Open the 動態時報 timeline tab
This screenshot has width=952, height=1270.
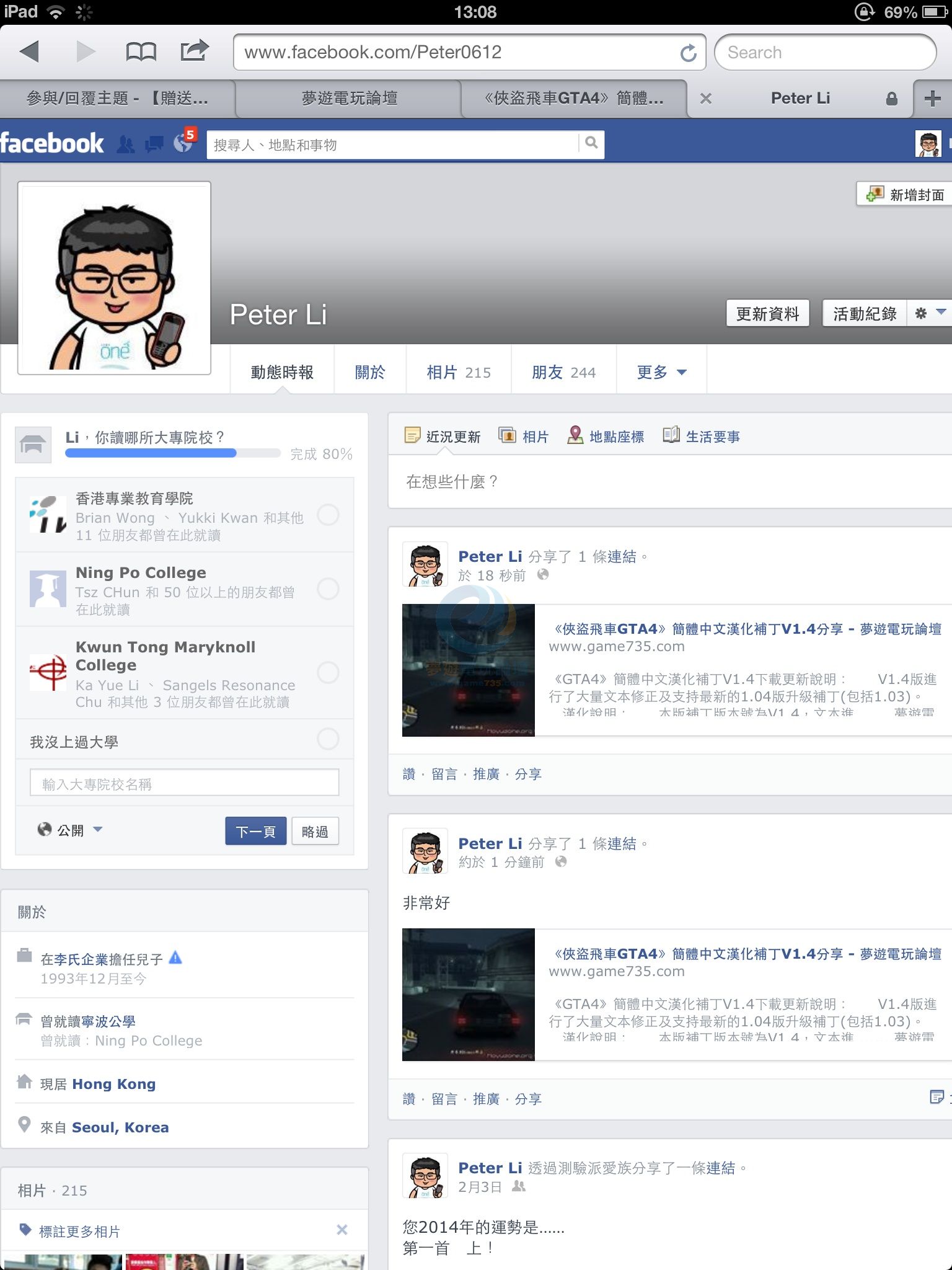(x=282, y=372)
